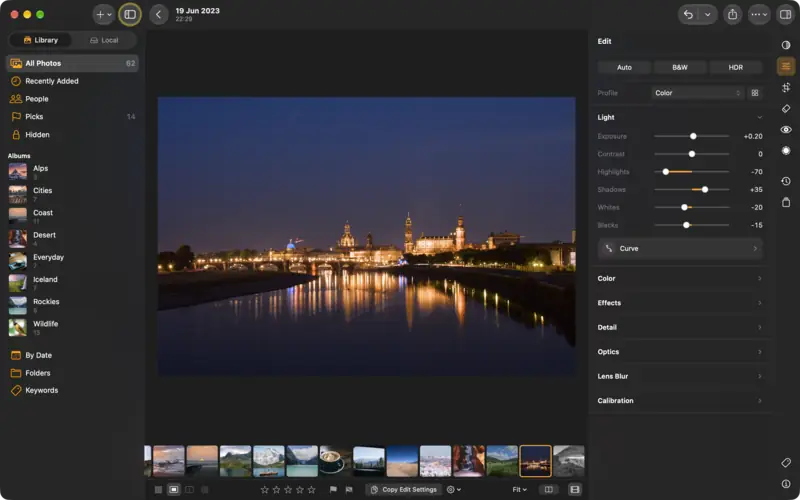Go back with the left chevron button

point(159,15)
